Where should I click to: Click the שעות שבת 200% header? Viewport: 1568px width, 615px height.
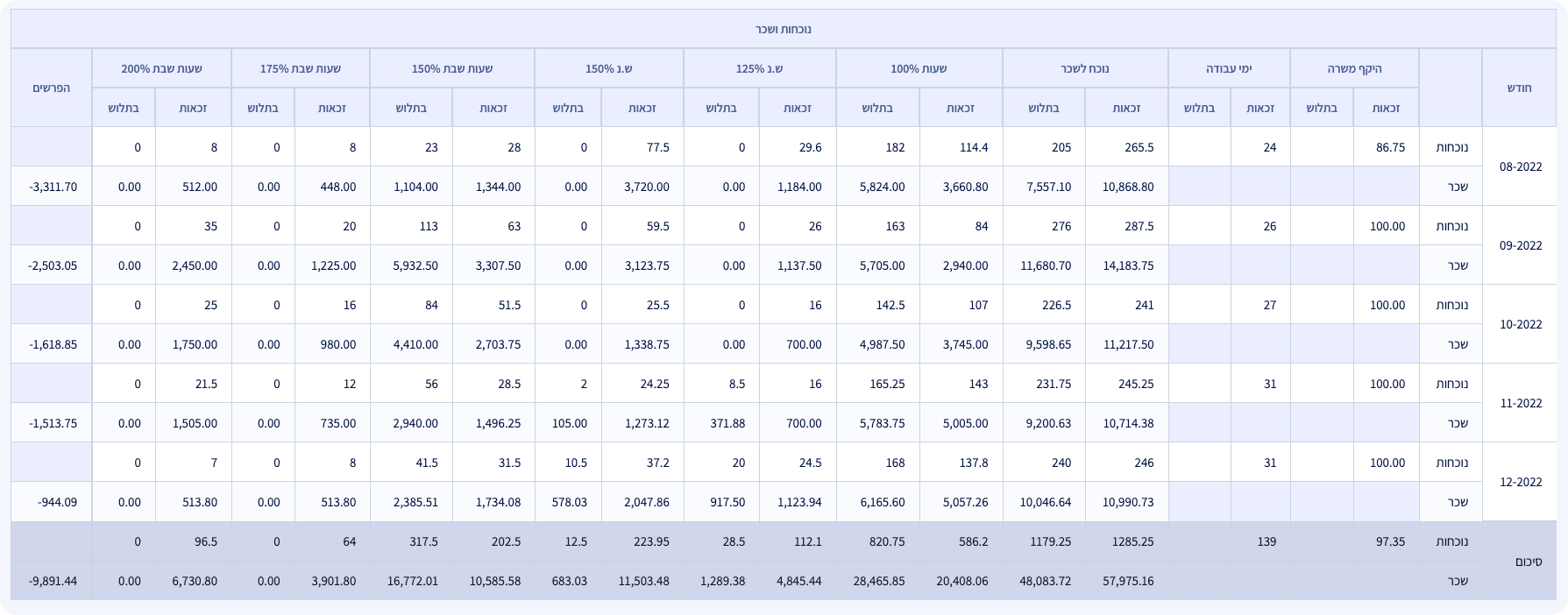pos(161,68)
